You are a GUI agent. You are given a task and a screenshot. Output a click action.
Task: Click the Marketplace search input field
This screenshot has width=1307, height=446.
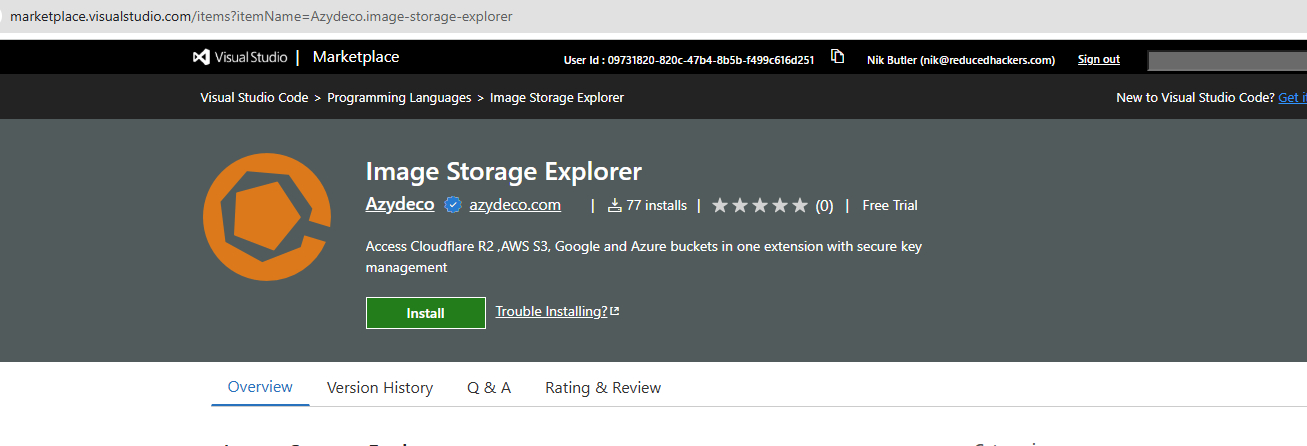1226,61
